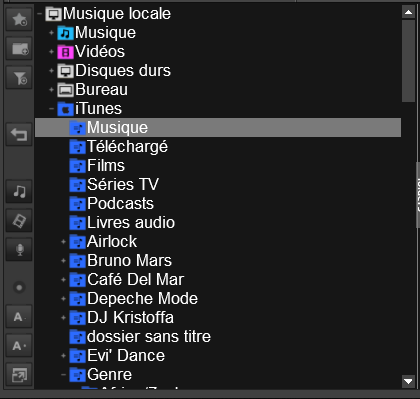The image size is (420, 399).
Task: Click the scrollbar down arrow
Action: coord(408,381)
